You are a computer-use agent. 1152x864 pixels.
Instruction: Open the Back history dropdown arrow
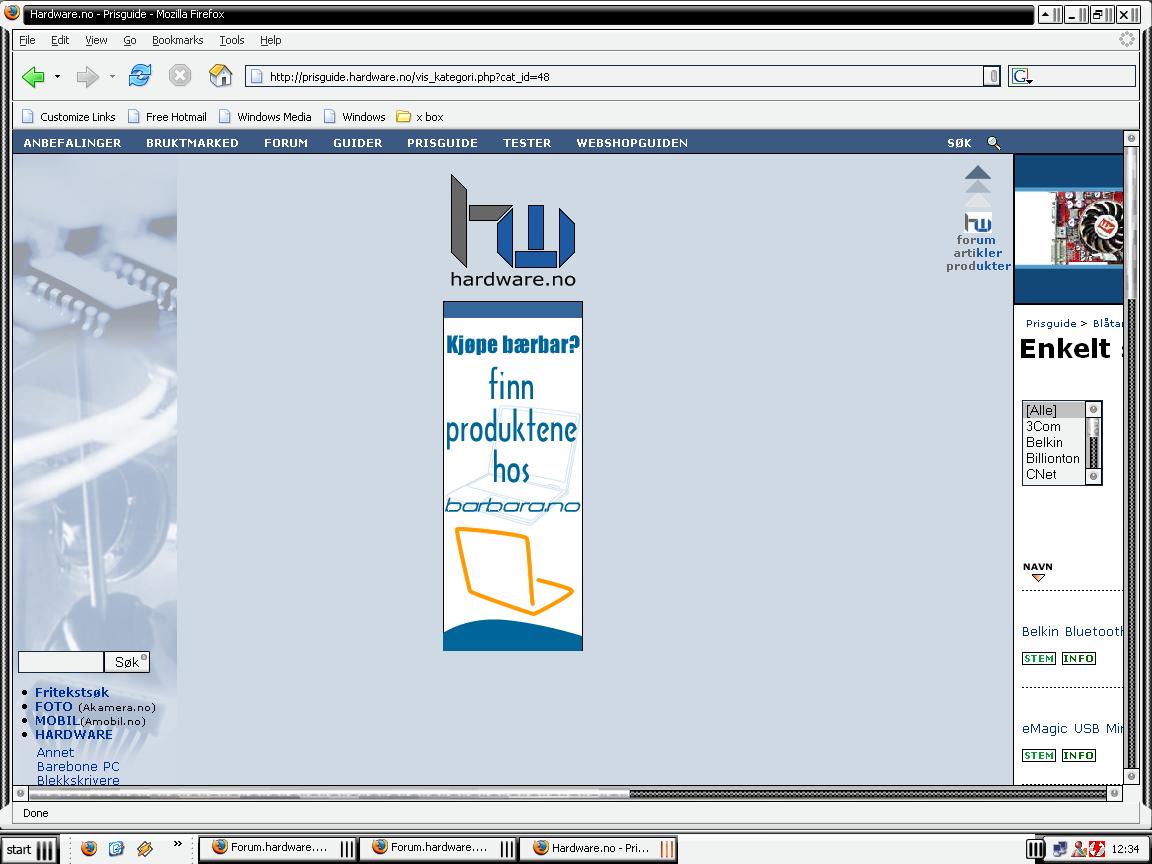[57, 76]
